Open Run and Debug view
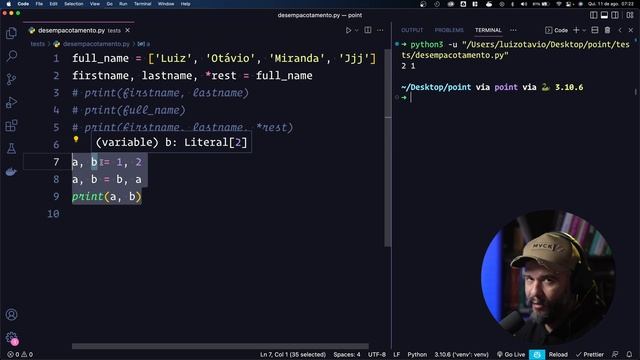Viewport: 640px width, 360px height. pyautogui.click(x=11, y=102)
